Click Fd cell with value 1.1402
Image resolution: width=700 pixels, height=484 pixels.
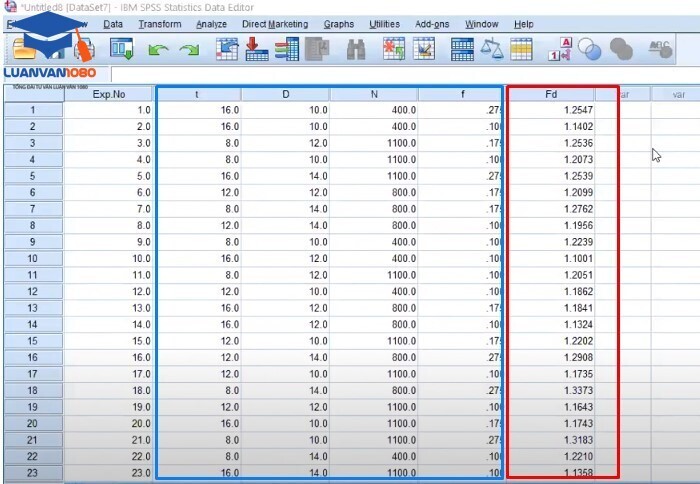(x=552, y=126)
